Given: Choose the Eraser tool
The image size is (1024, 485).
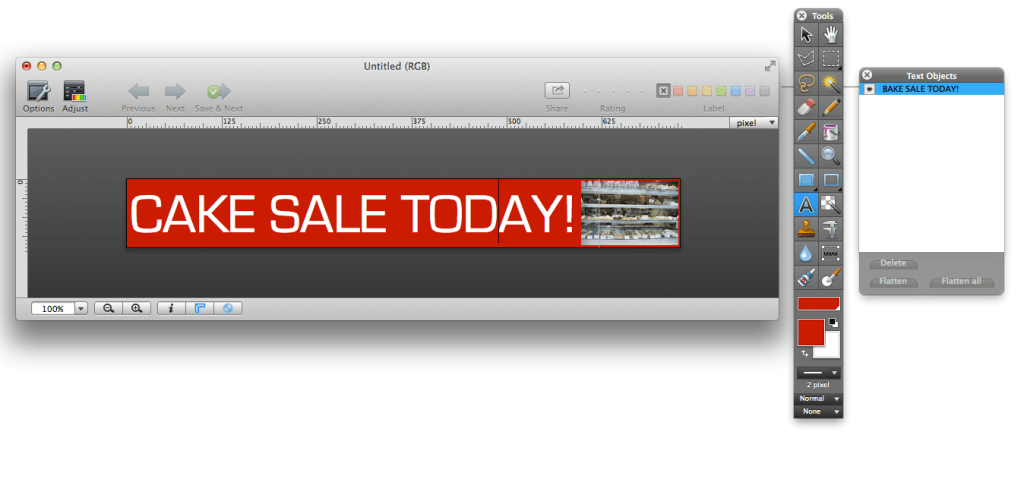Looking at the screenshot, I should pyautogui.click(x=806, y=107).
